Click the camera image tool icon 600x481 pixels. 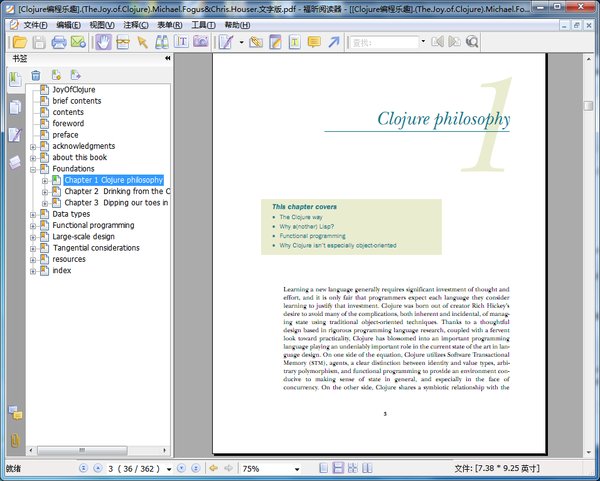pyautogui.click(x=201, y=42)
